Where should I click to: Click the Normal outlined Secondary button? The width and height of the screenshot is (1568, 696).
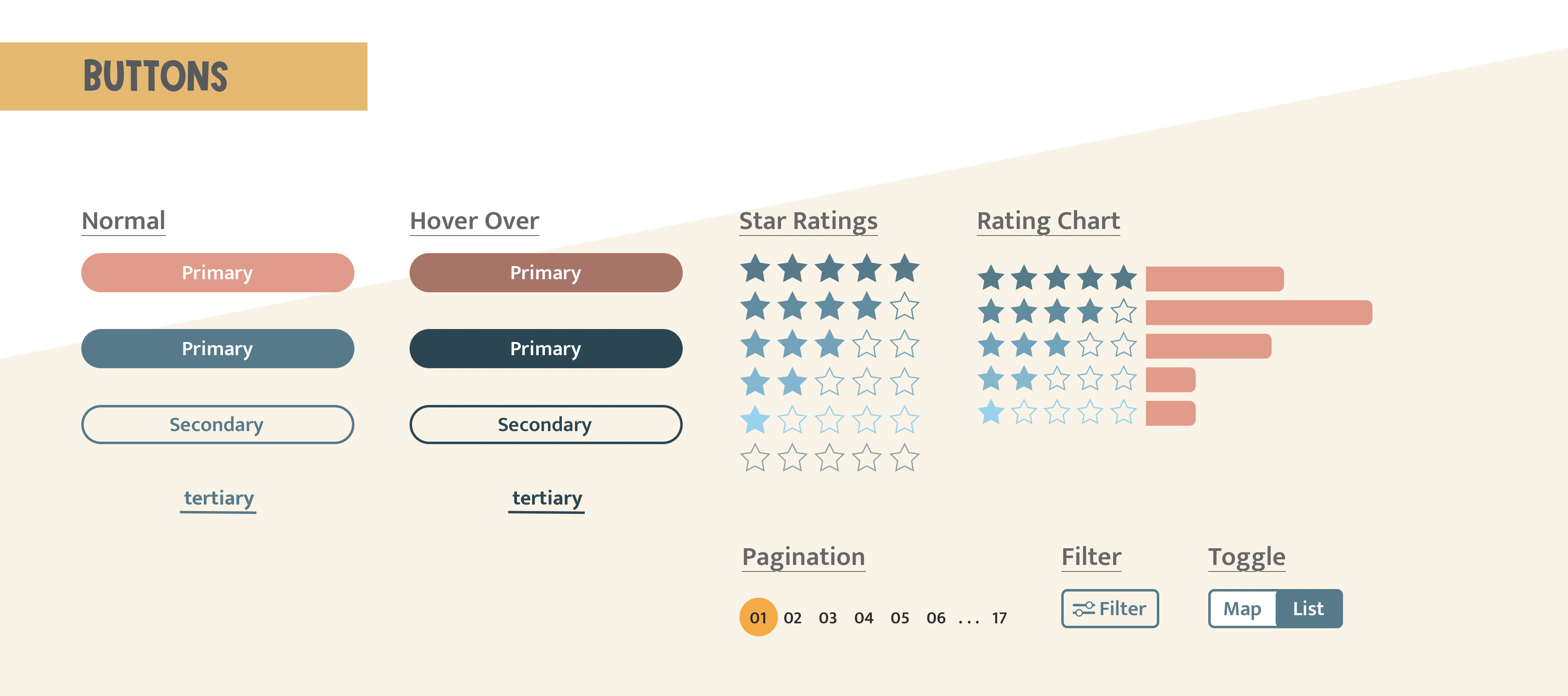click(x=217, y=424)
